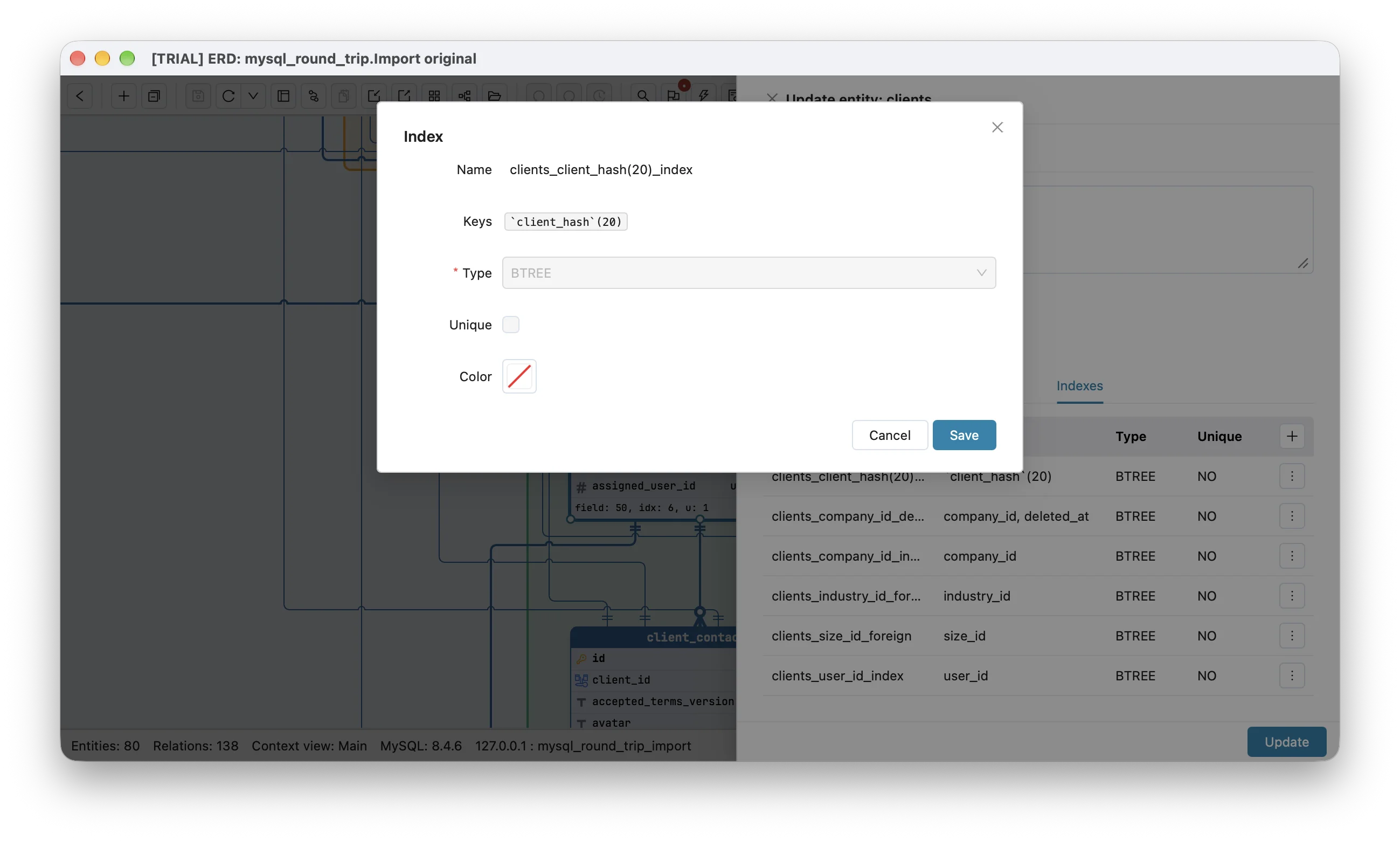Click the `client_hash`(20) key tag
Image resolution: width=1400 pixels, height=841 pixels.
coord(565,222)
